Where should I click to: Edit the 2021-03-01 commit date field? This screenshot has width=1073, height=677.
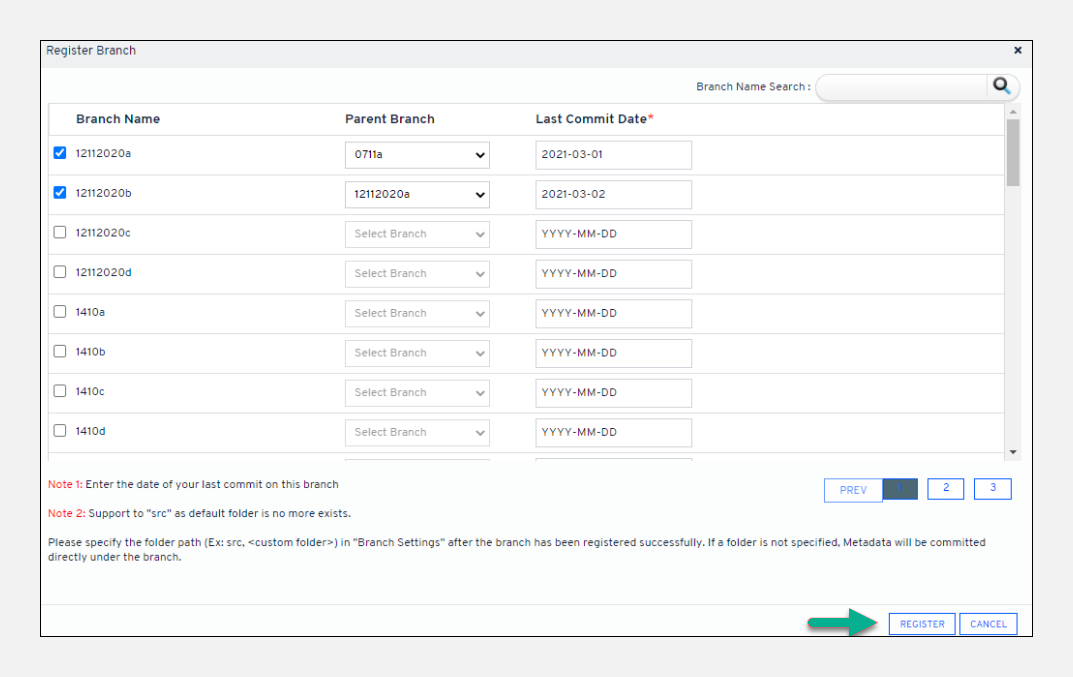[613, 155]
